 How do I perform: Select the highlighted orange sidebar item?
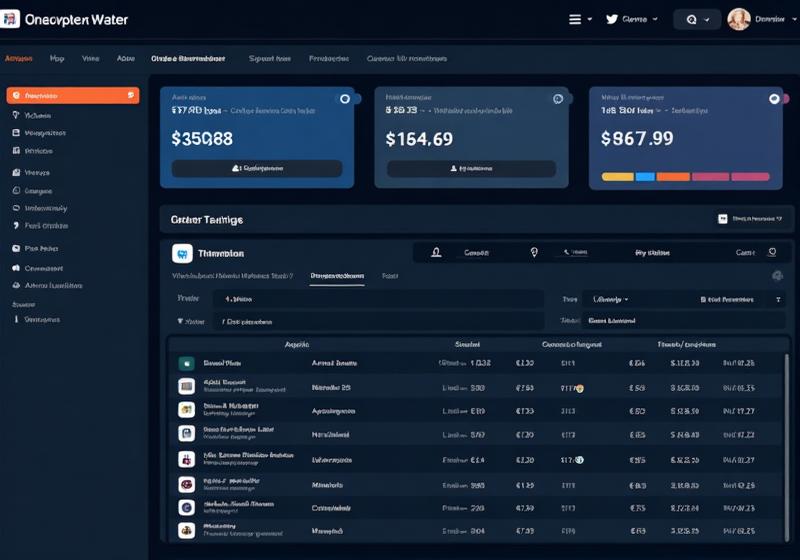click(x=72, y=96)
